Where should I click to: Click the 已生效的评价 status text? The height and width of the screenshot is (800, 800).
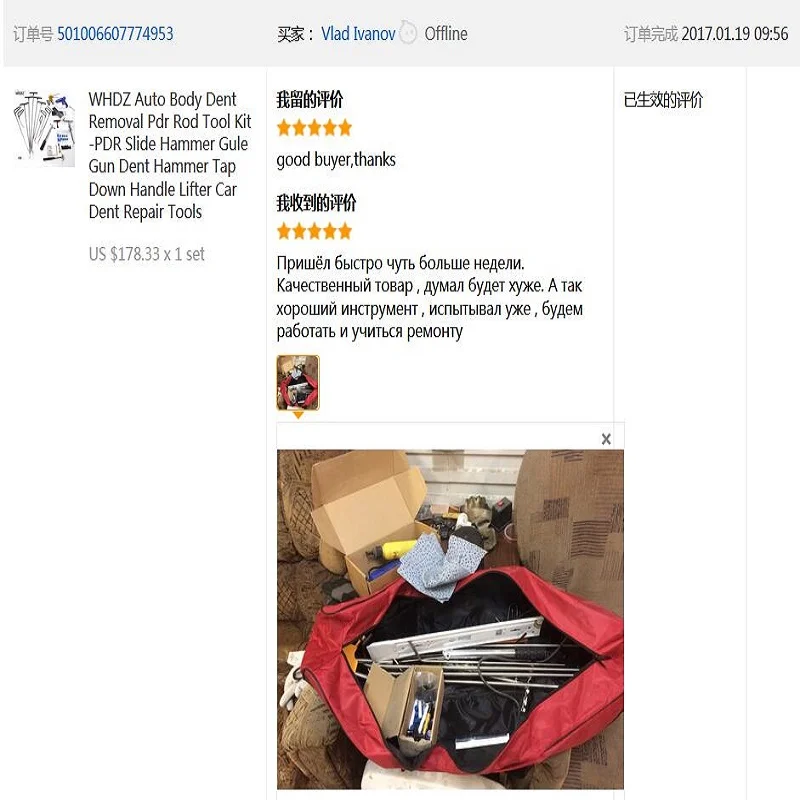coord(663,99)
